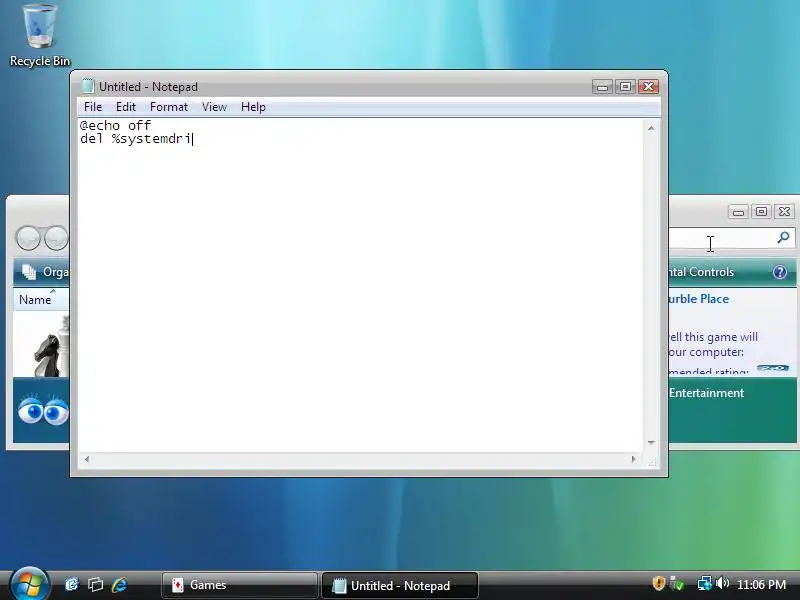Image resolution: width=800 pixels, height=600 pixels.
Task: Open the File menu in Notepad
Action: coord(93,107)
